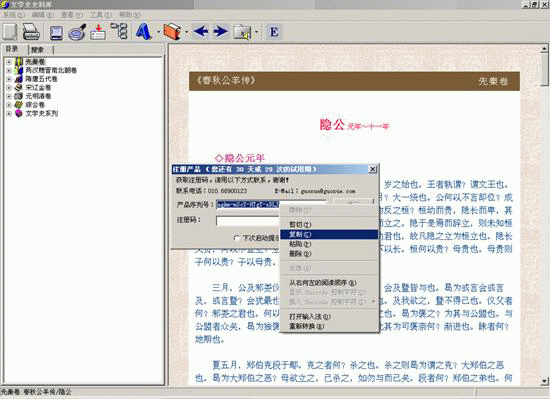Viewport: 550px width, 399px height.
Task: Click the scroll down arrow of document
Action: tap(544, 381)
